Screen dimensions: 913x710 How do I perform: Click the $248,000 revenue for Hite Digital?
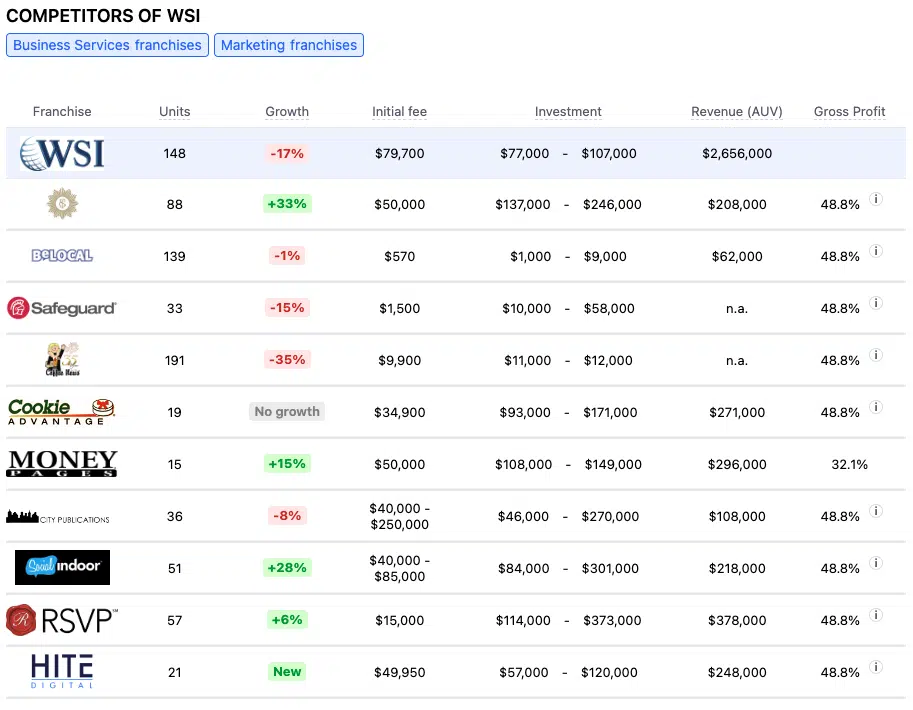coord(737,672)
